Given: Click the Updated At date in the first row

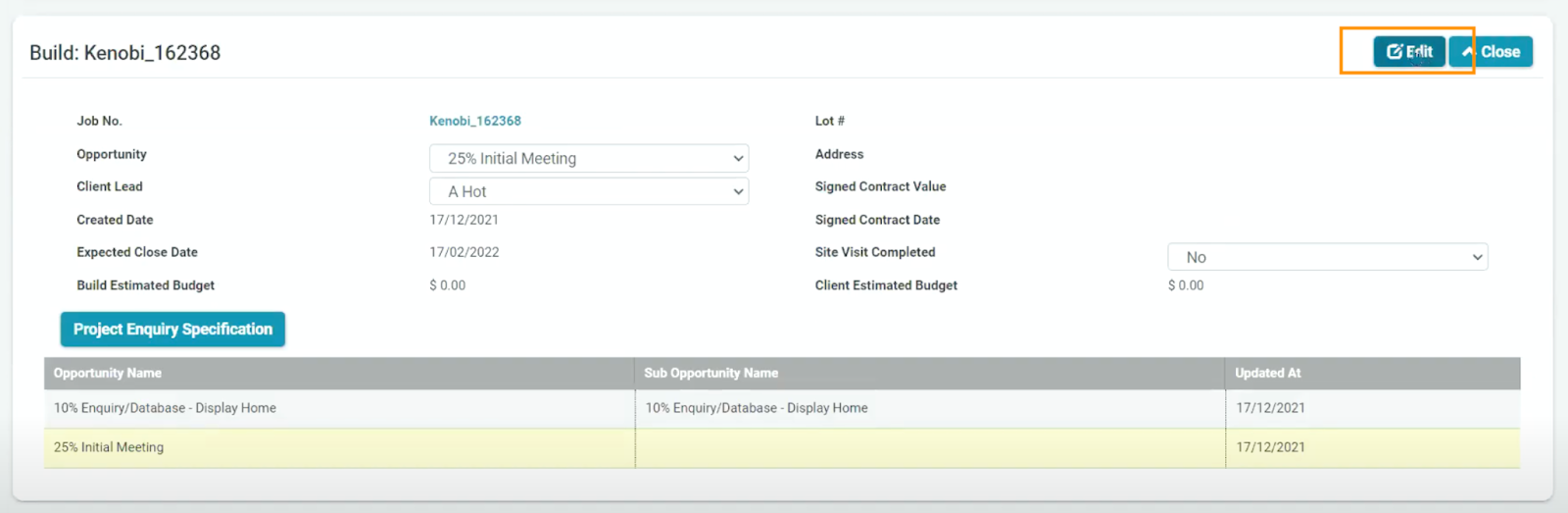Looking at the screenshot, I should click(x=1270, y=408).
